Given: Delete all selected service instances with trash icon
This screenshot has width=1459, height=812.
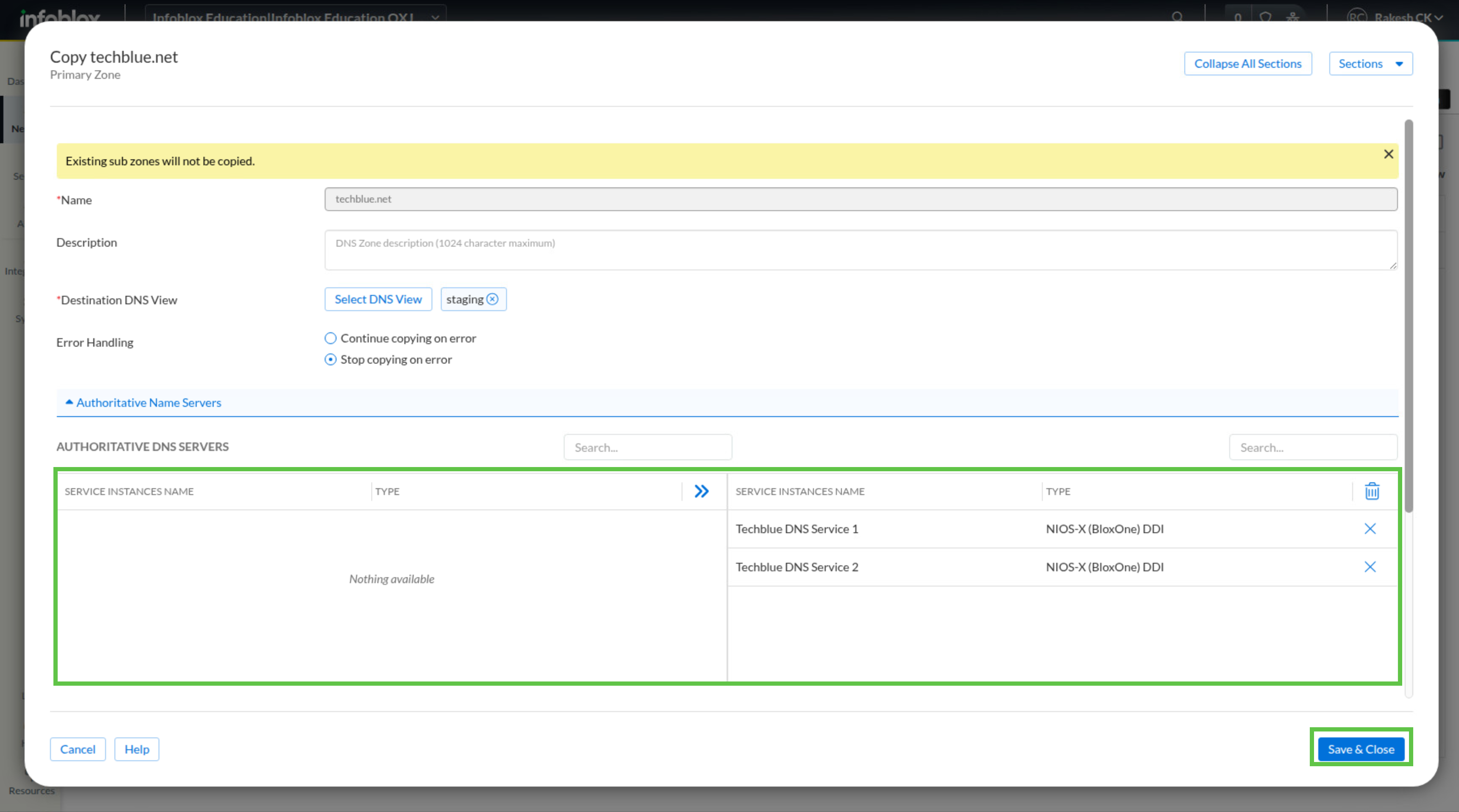Looking at the screenshot, I should click(1372, 491).
